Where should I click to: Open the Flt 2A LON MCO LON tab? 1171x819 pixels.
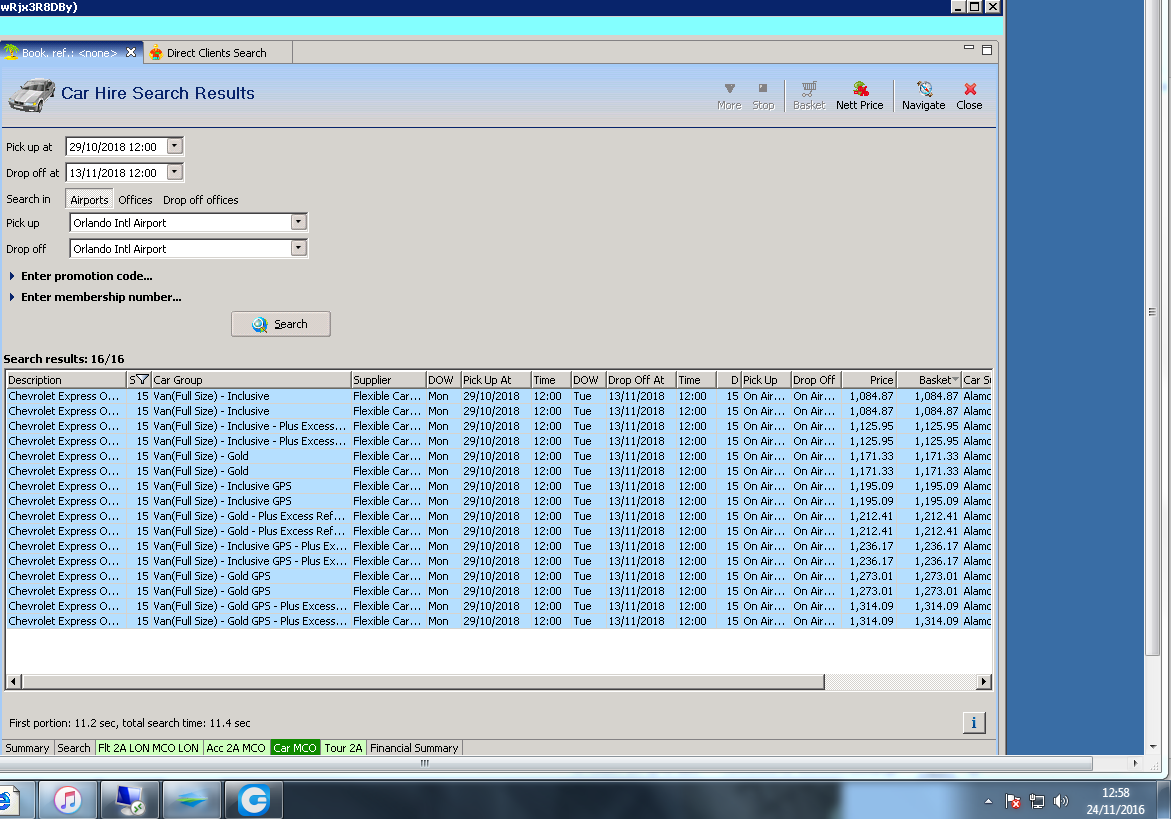[x=149, y=747]
